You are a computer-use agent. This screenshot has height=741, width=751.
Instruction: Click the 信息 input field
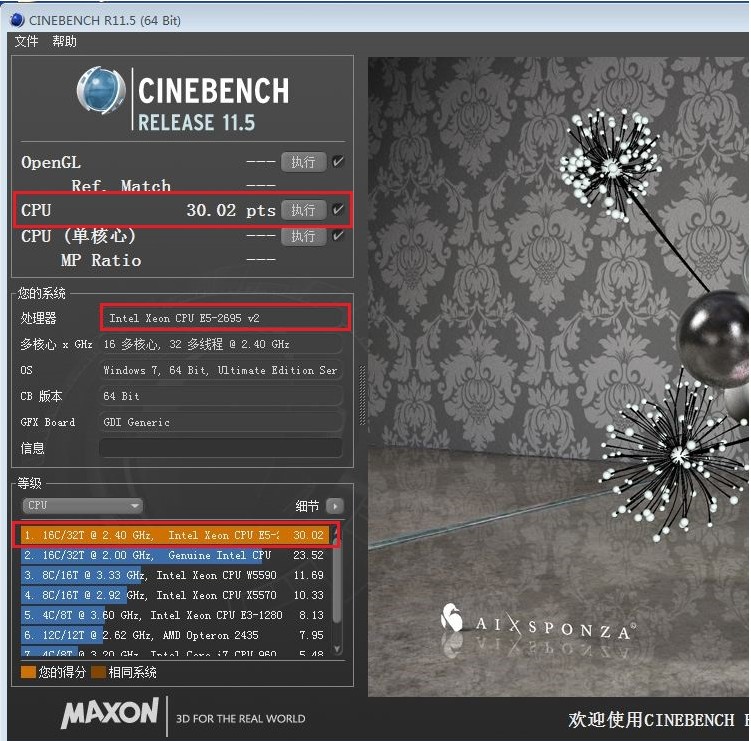(221, 448)
